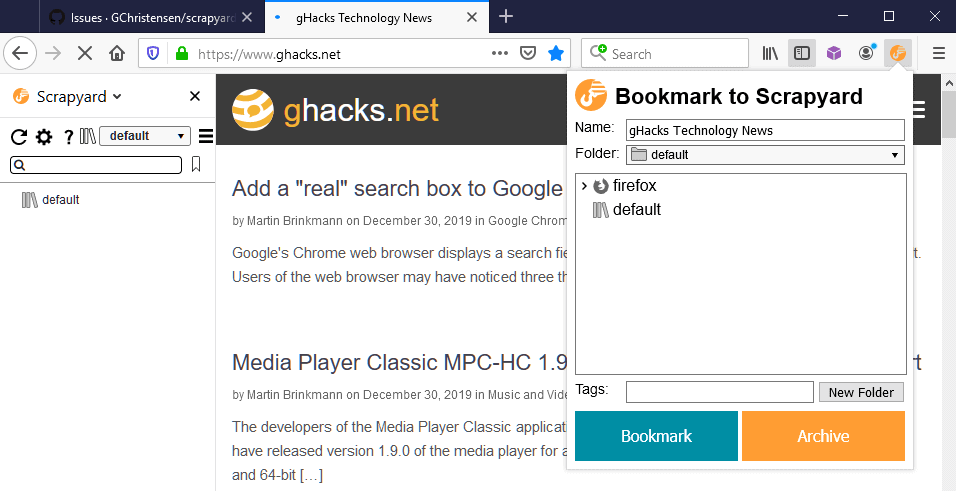Viewport: 956px width, 491px height.
Task: Reload the Scrapyard sidebar tree
Action: (x=19, y=136)
